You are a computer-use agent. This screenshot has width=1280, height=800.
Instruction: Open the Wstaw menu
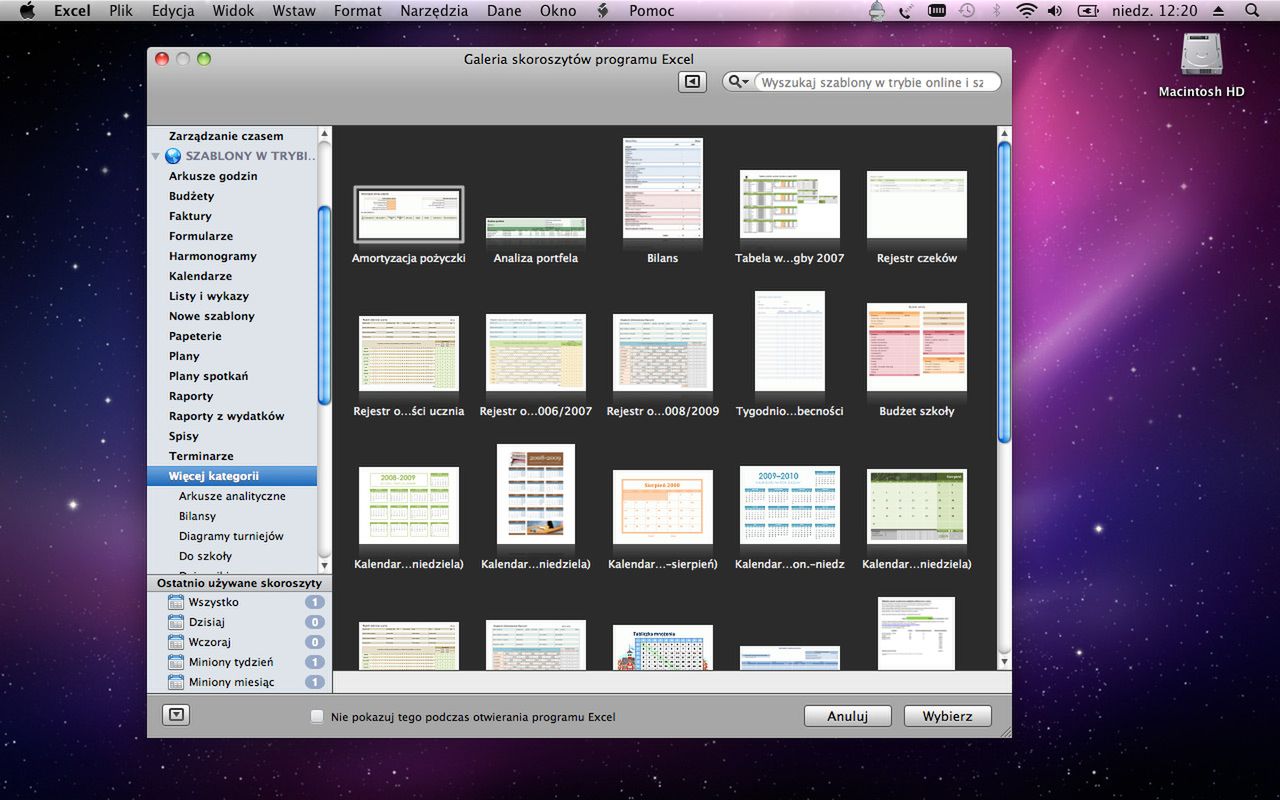point(293,11)
